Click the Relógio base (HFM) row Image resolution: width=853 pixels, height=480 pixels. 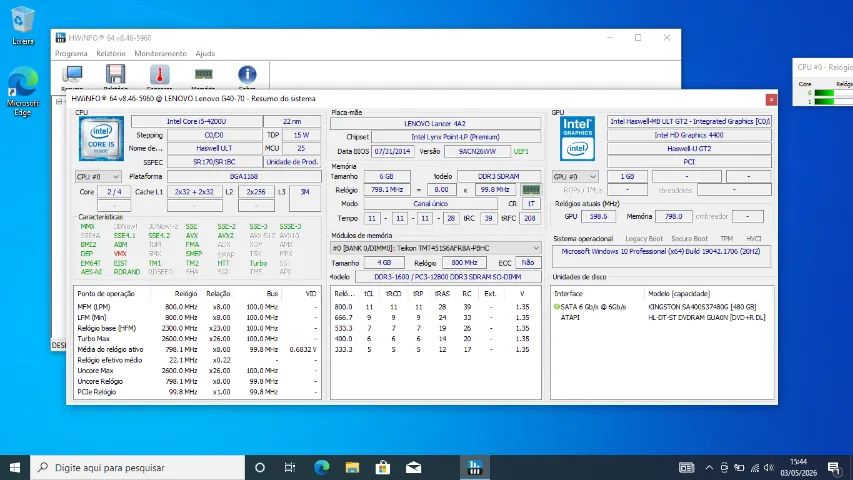(x=196, y=328)
